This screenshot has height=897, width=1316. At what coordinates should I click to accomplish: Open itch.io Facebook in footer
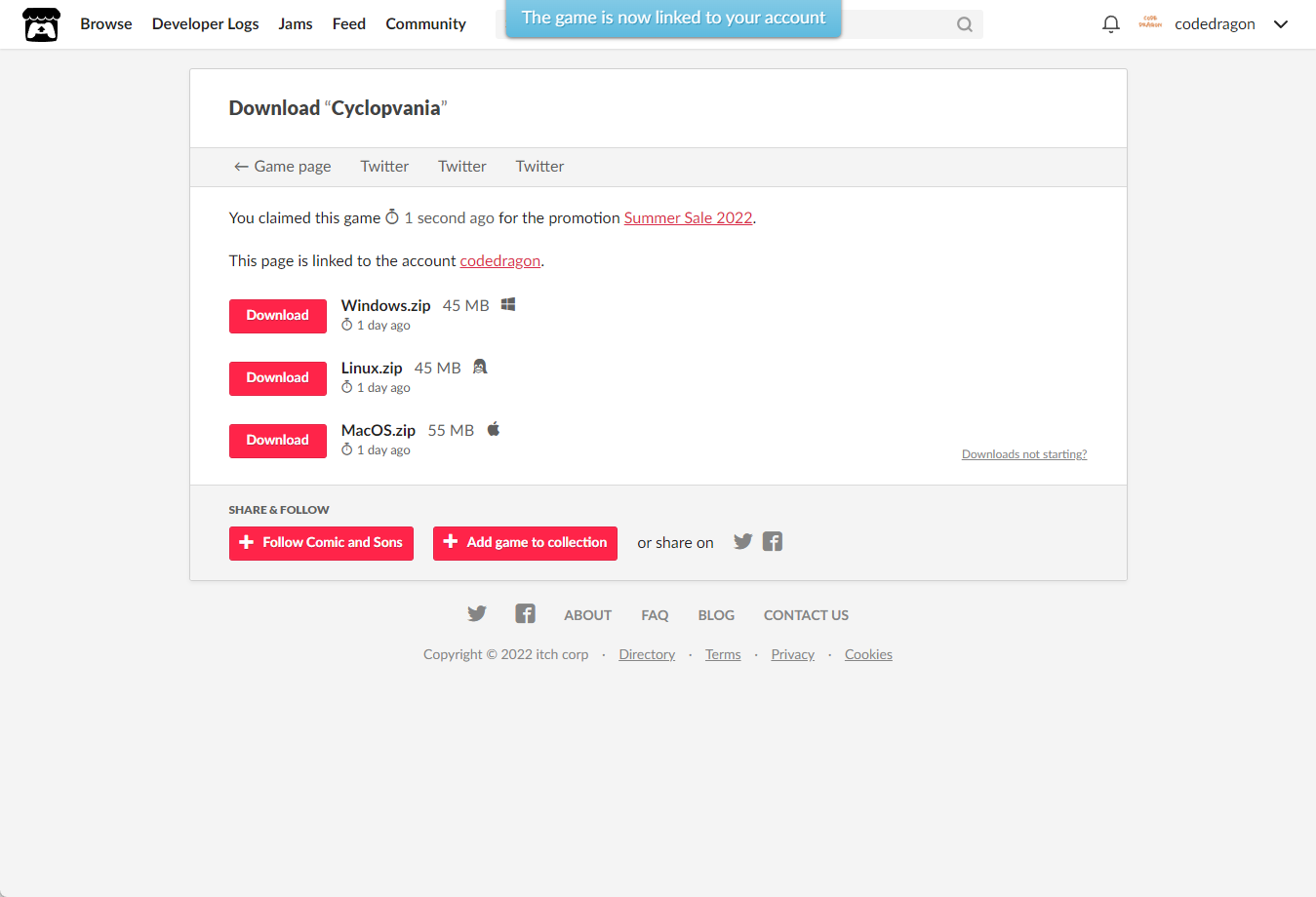tap(525, 613)
